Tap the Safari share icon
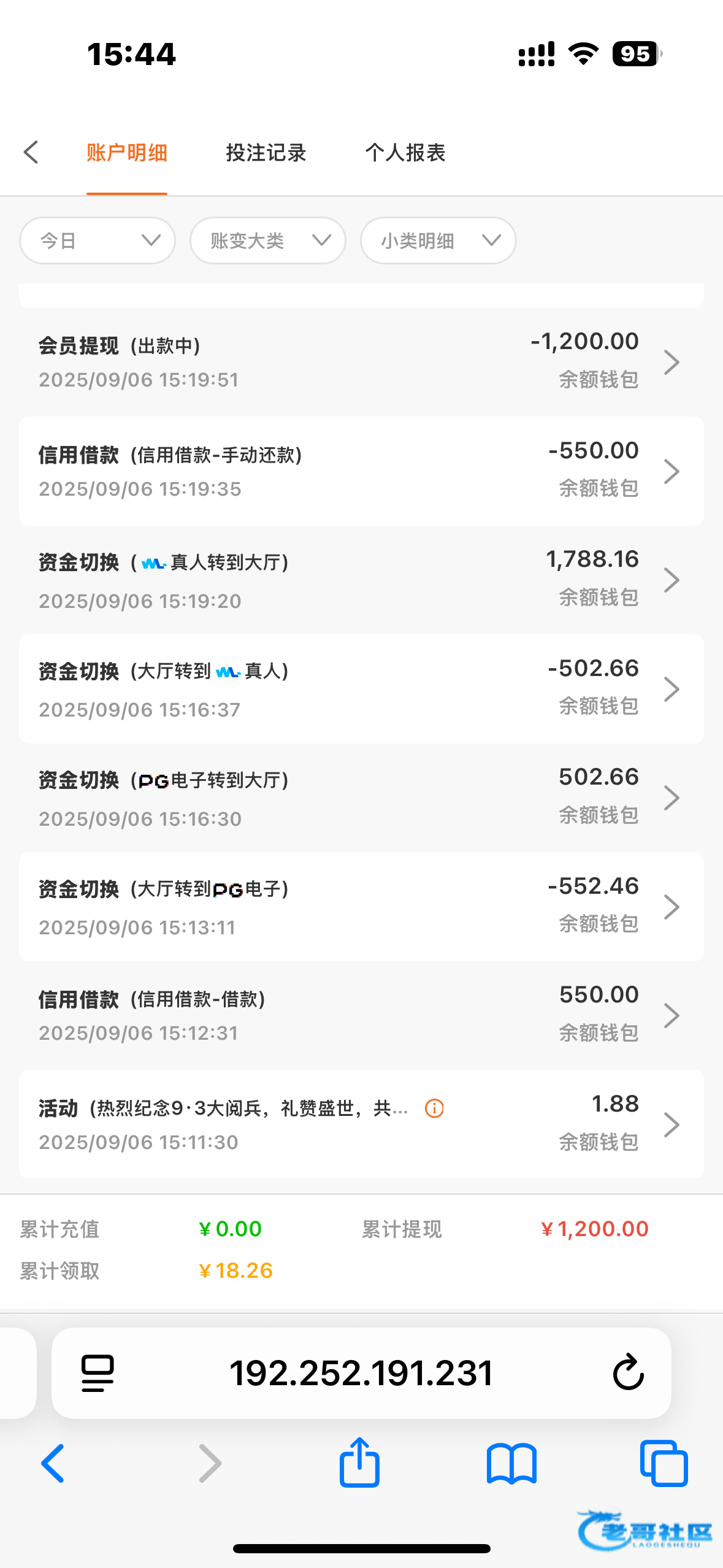723x1568 pixels. click(359, 1463)
